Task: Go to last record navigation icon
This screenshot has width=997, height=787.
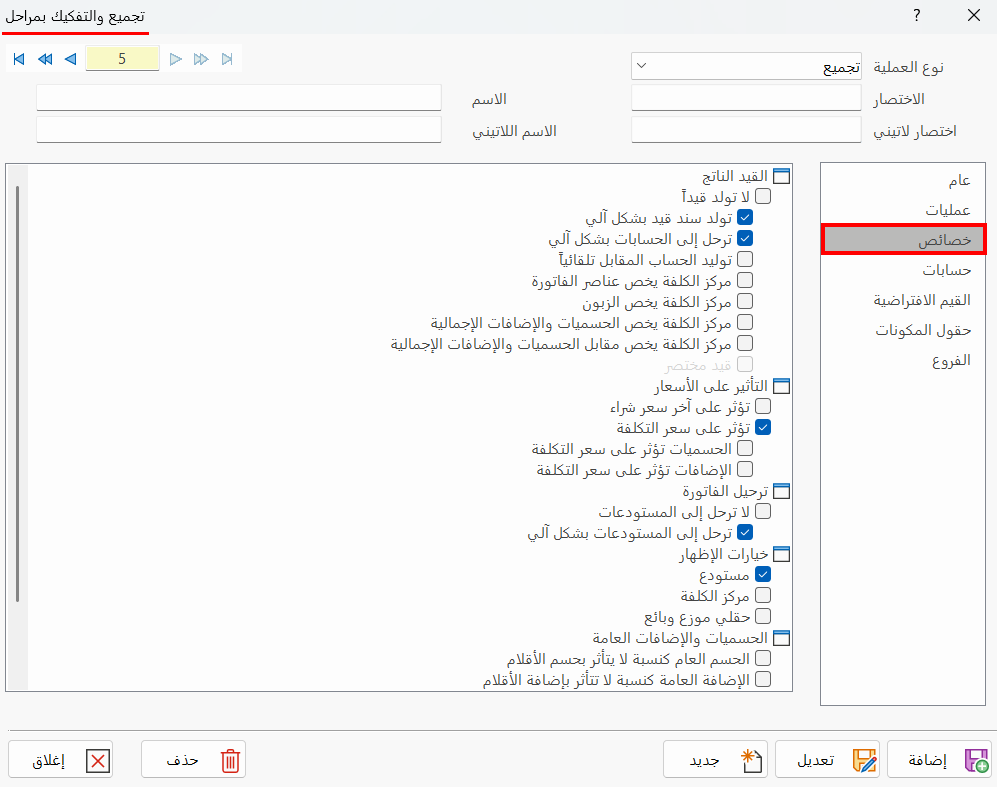Action: [x=227, y=59]
